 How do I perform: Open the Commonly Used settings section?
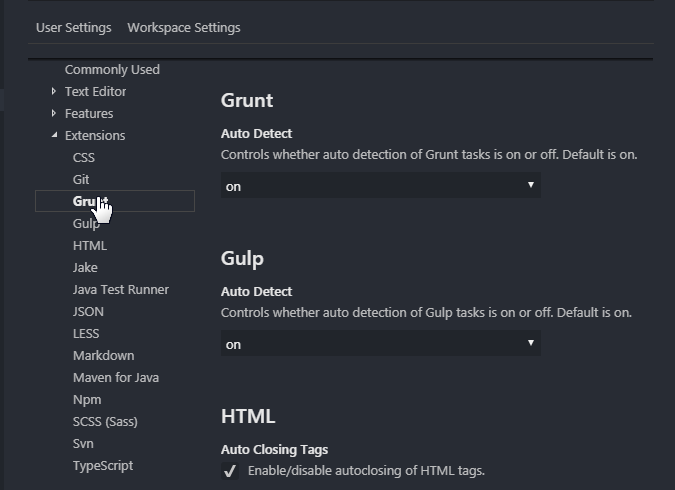point(112,69)
